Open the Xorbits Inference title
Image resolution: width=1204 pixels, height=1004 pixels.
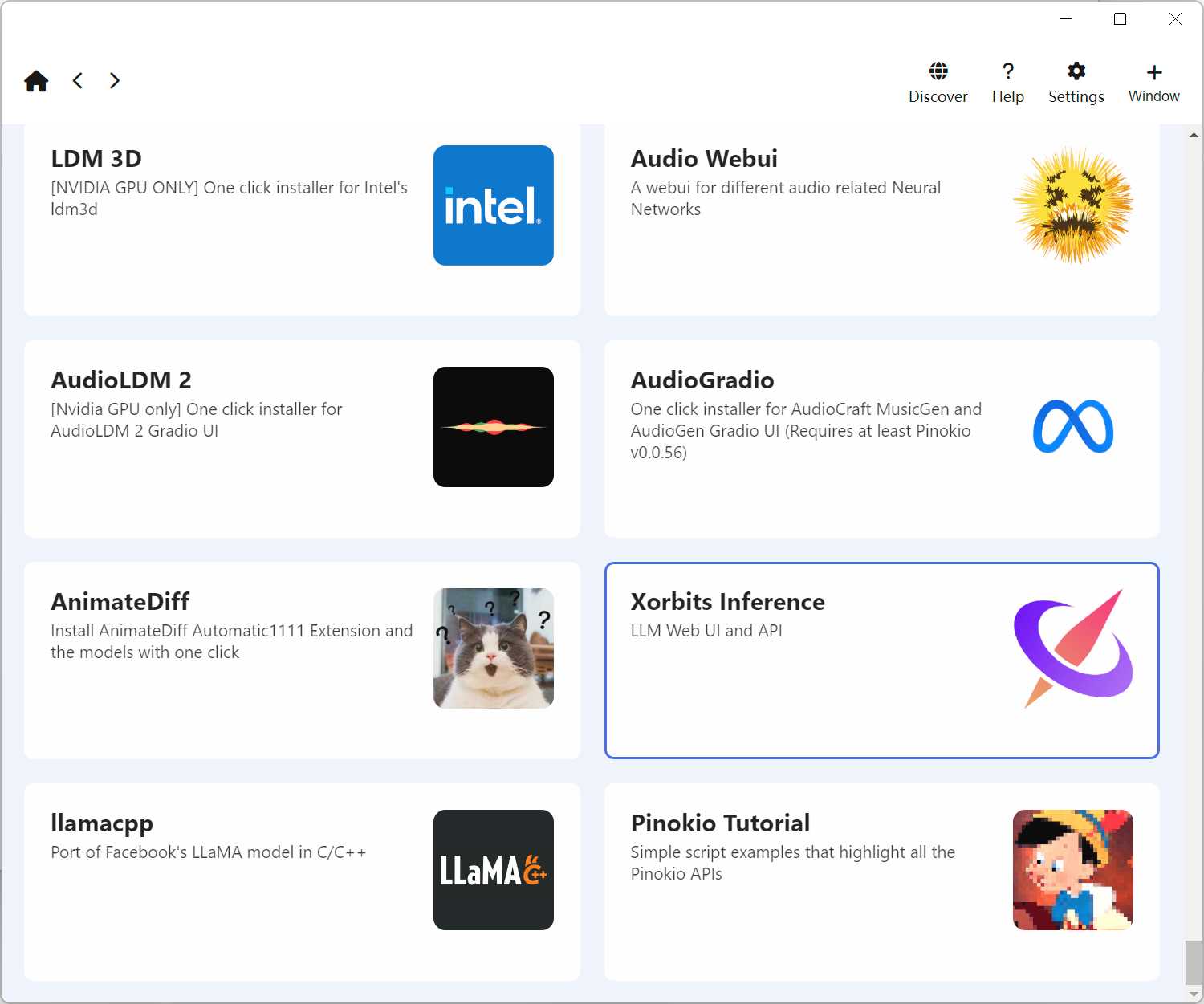click(728, 602)
